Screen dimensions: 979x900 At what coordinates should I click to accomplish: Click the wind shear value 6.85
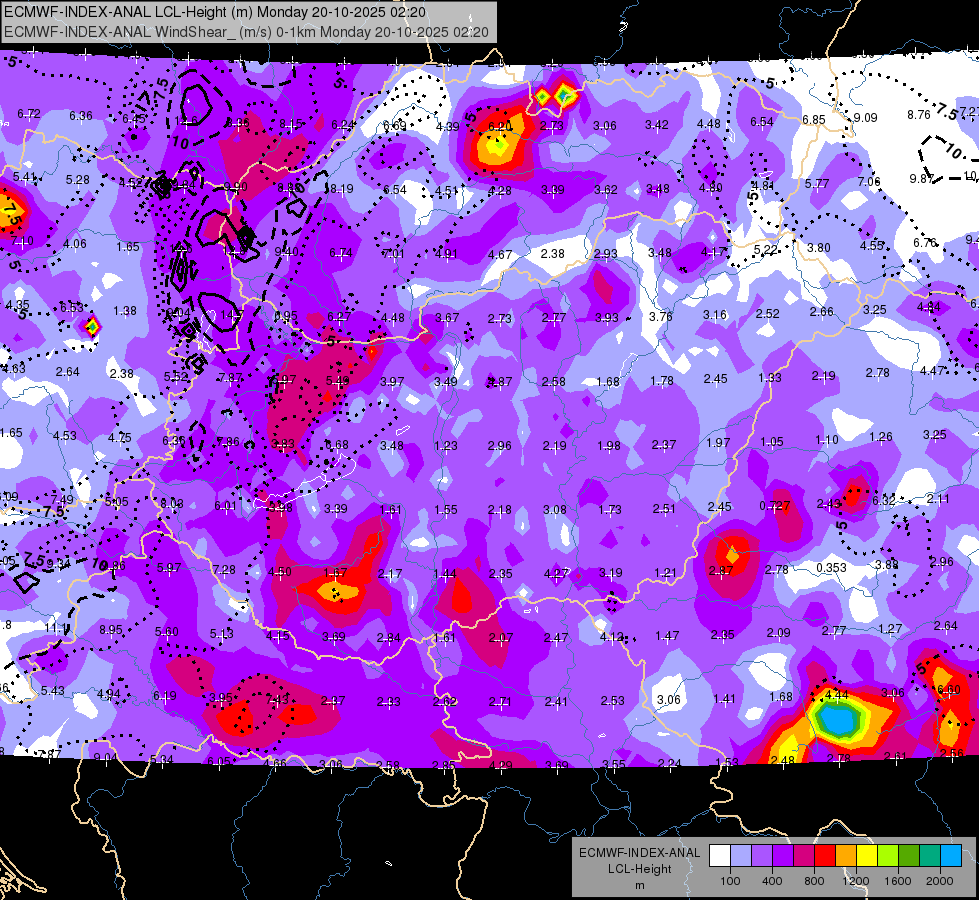tap(814, 119)
